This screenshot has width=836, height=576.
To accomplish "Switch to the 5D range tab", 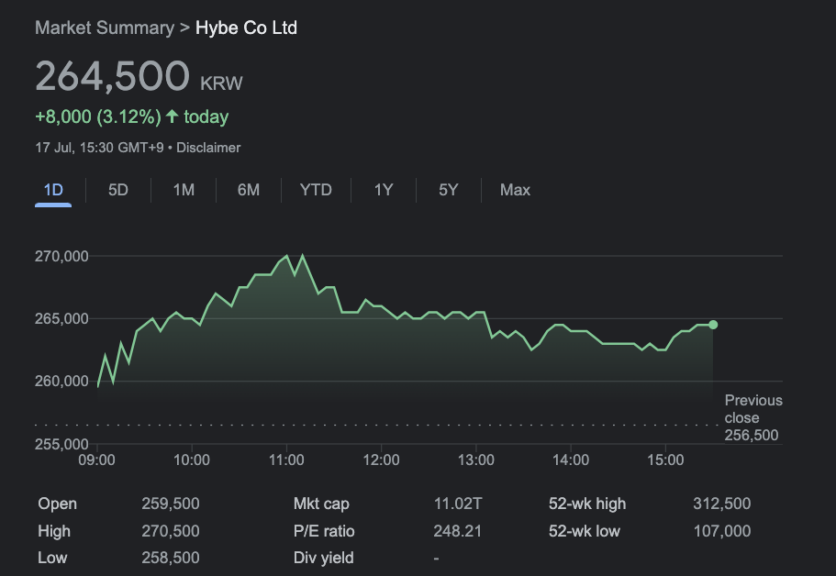I will click(118, 190).
